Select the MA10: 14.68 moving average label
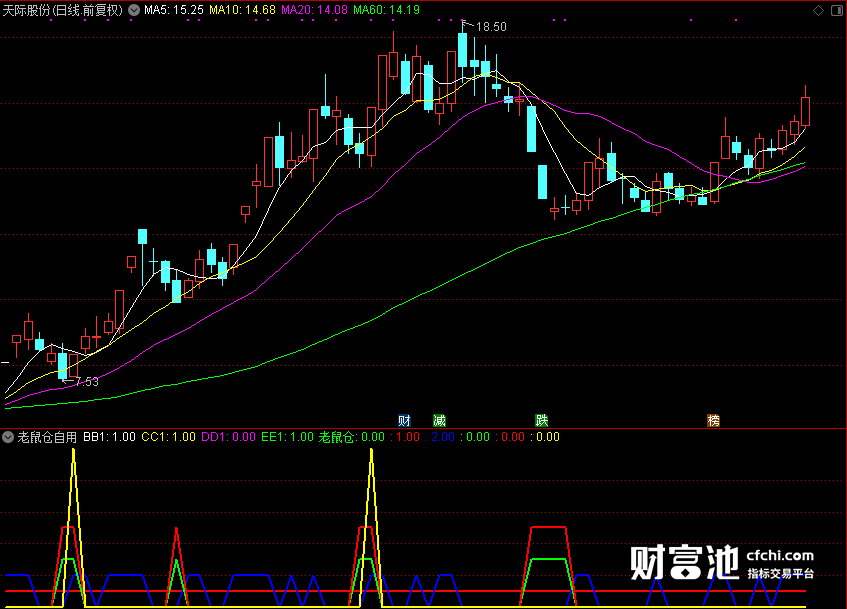This screenshot has height=609, width=847. coord(242,10)
